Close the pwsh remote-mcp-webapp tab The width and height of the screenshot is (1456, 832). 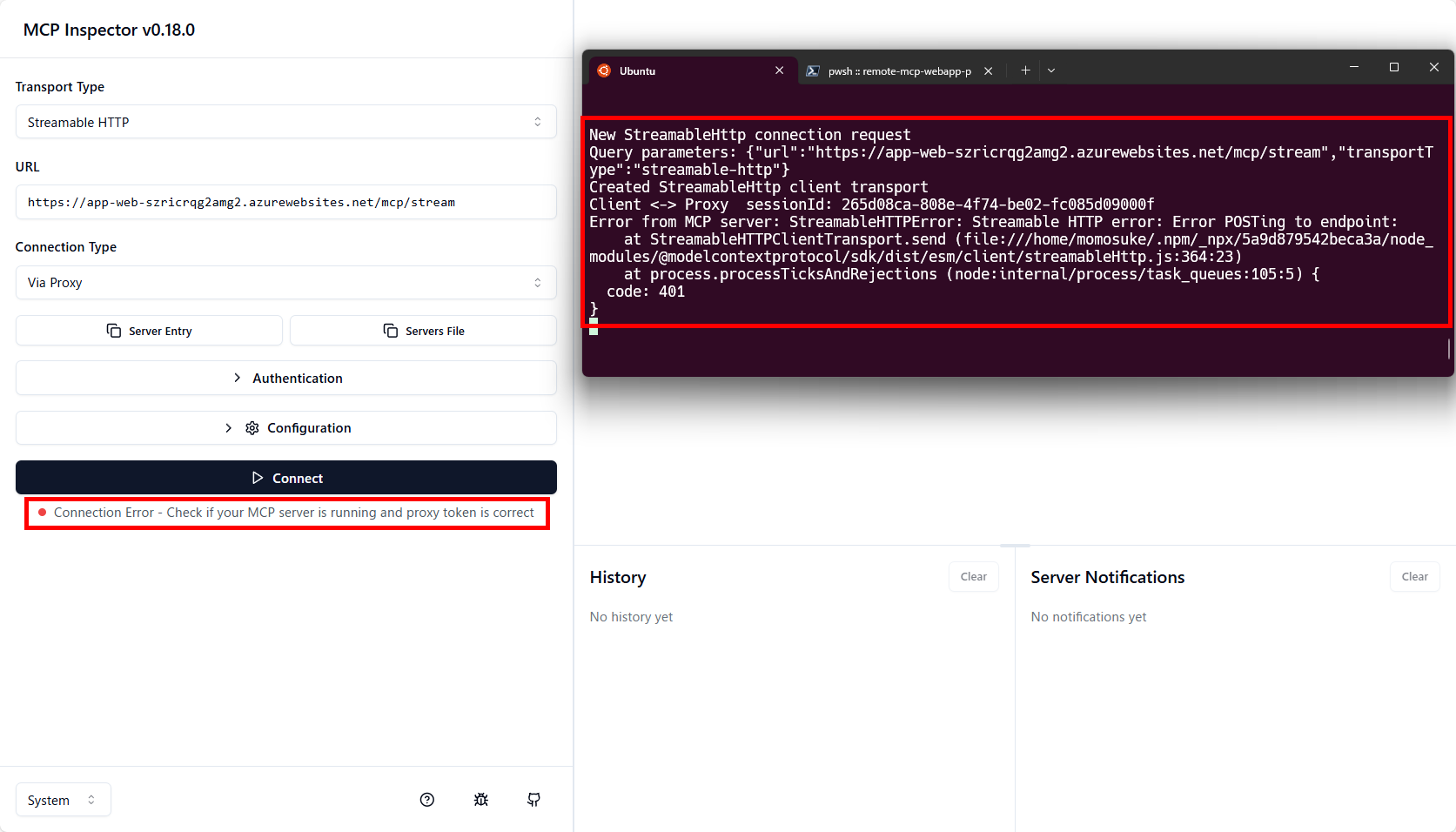[x=988, y=71]
